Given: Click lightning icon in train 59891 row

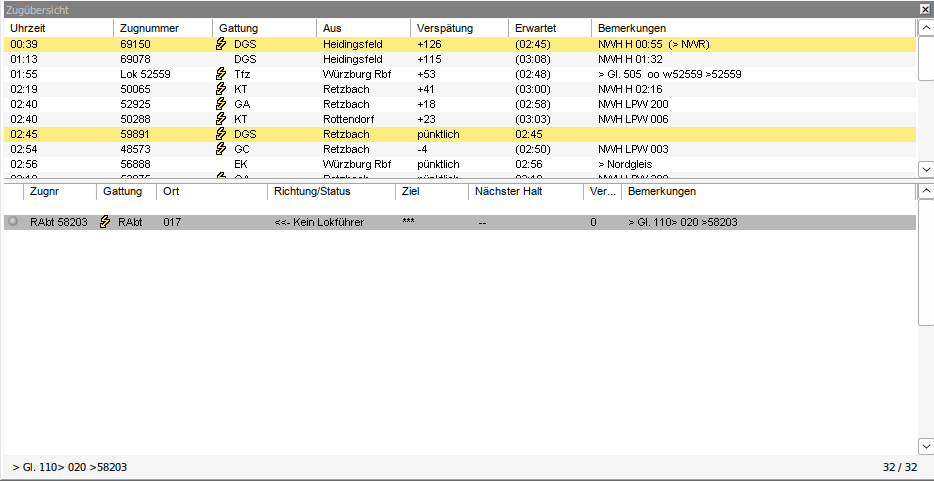Looking at the screenshot, I should click(x=221, y=134).
